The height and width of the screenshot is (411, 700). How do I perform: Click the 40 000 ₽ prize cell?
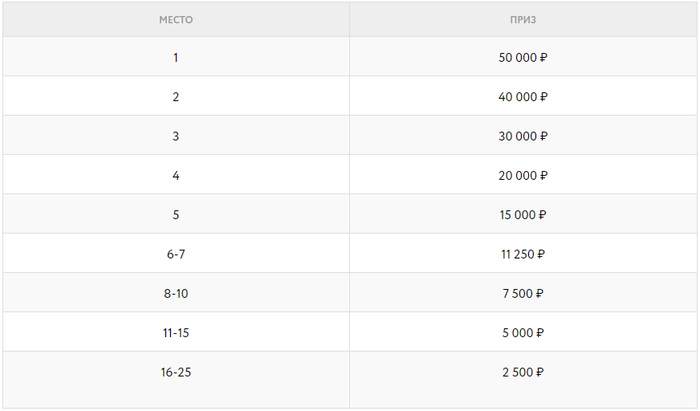523,96
